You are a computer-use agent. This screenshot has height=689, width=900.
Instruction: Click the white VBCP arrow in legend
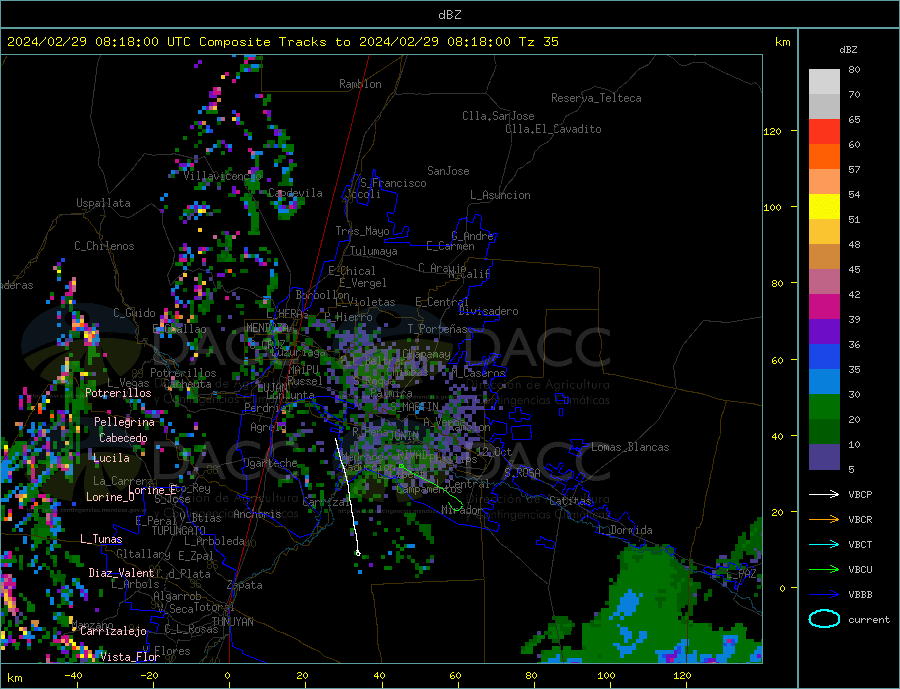[824, 494]
